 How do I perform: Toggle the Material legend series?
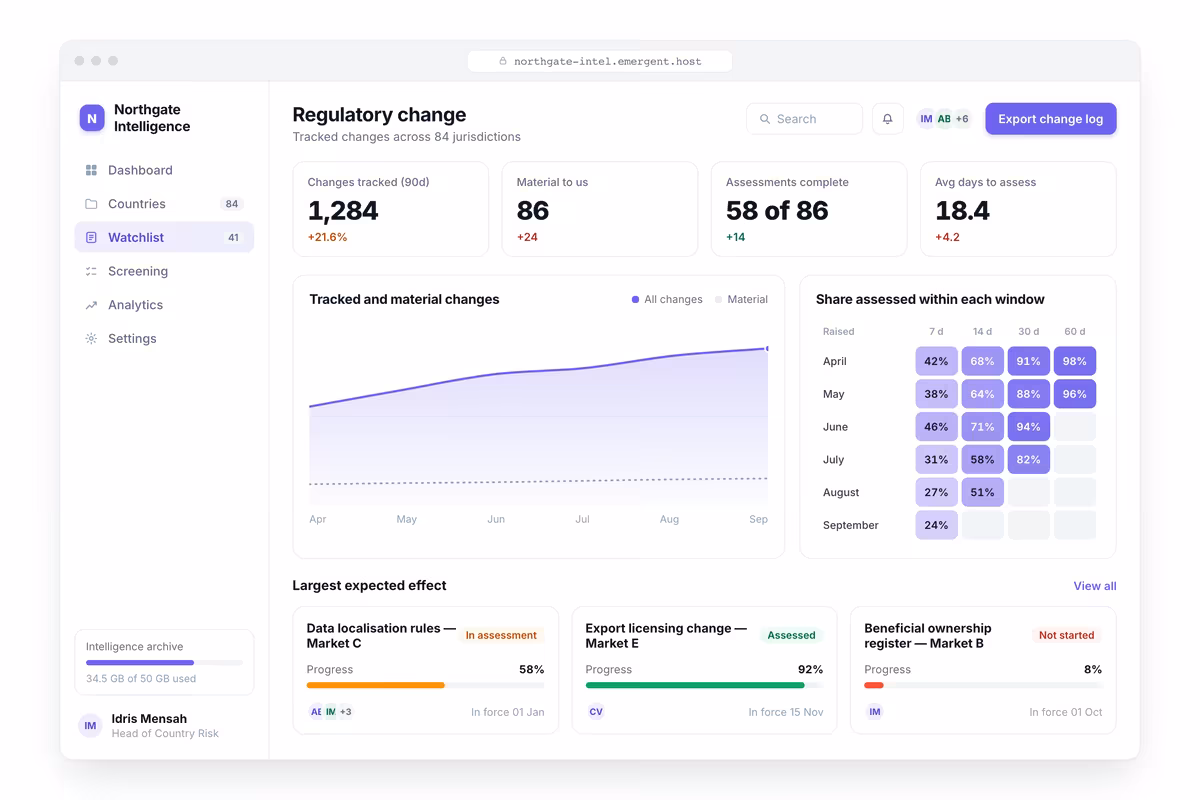(741, 300)
